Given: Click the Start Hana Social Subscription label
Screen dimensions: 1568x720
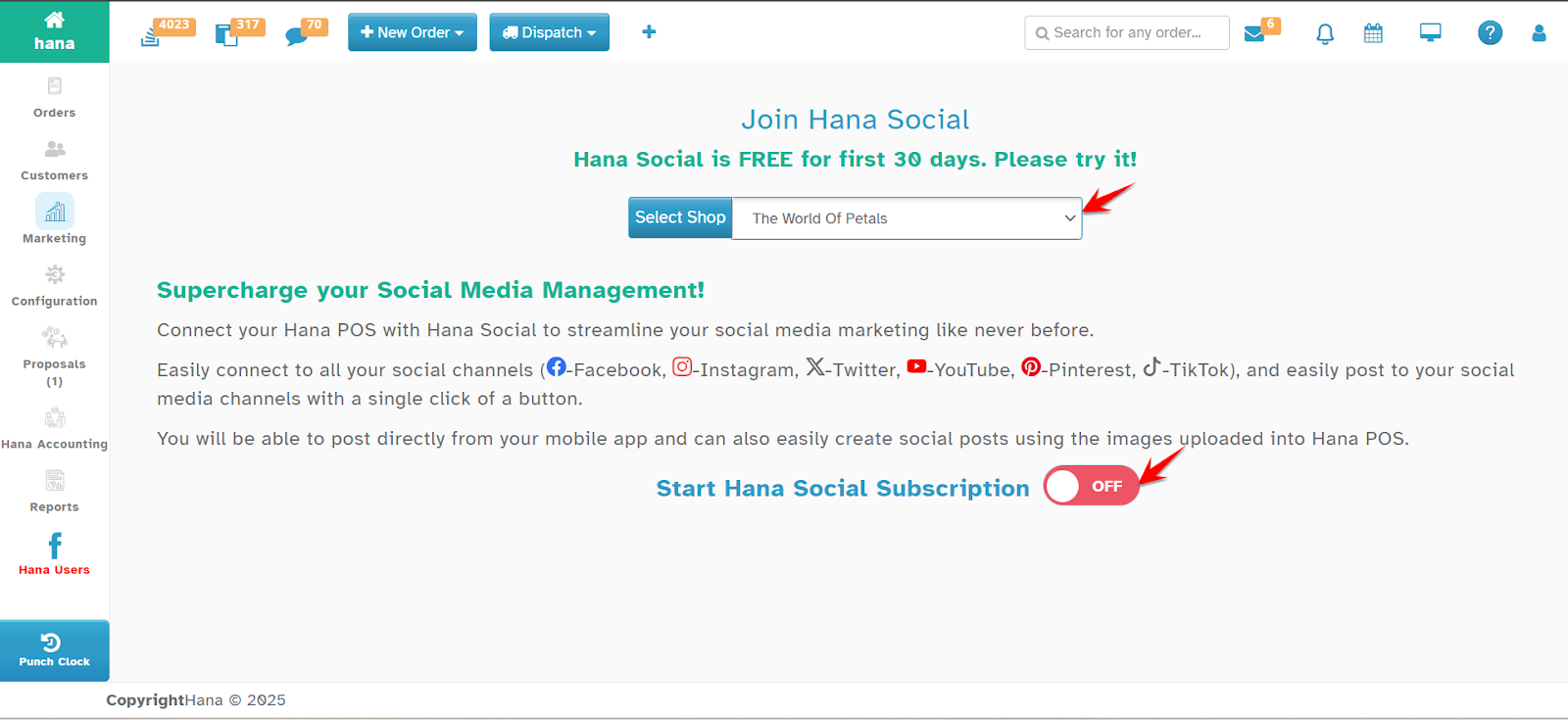Looking at the screenshot, I should 843,488.
